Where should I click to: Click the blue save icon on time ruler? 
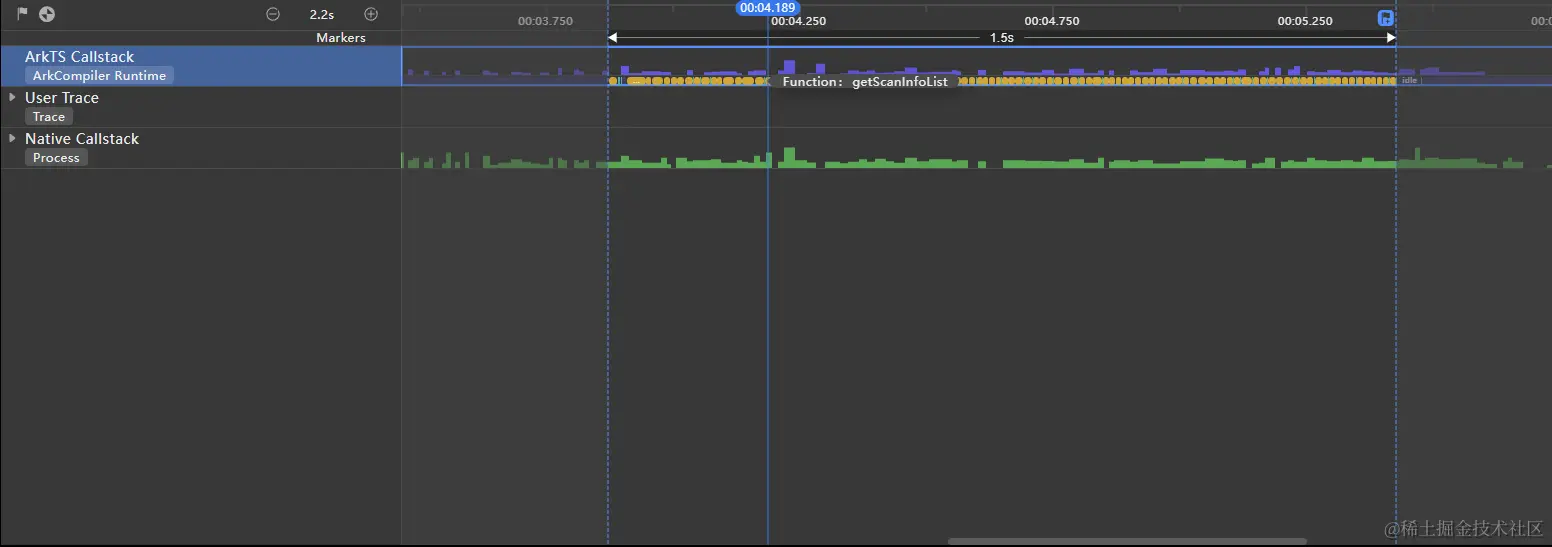[x=1386, y=18]
